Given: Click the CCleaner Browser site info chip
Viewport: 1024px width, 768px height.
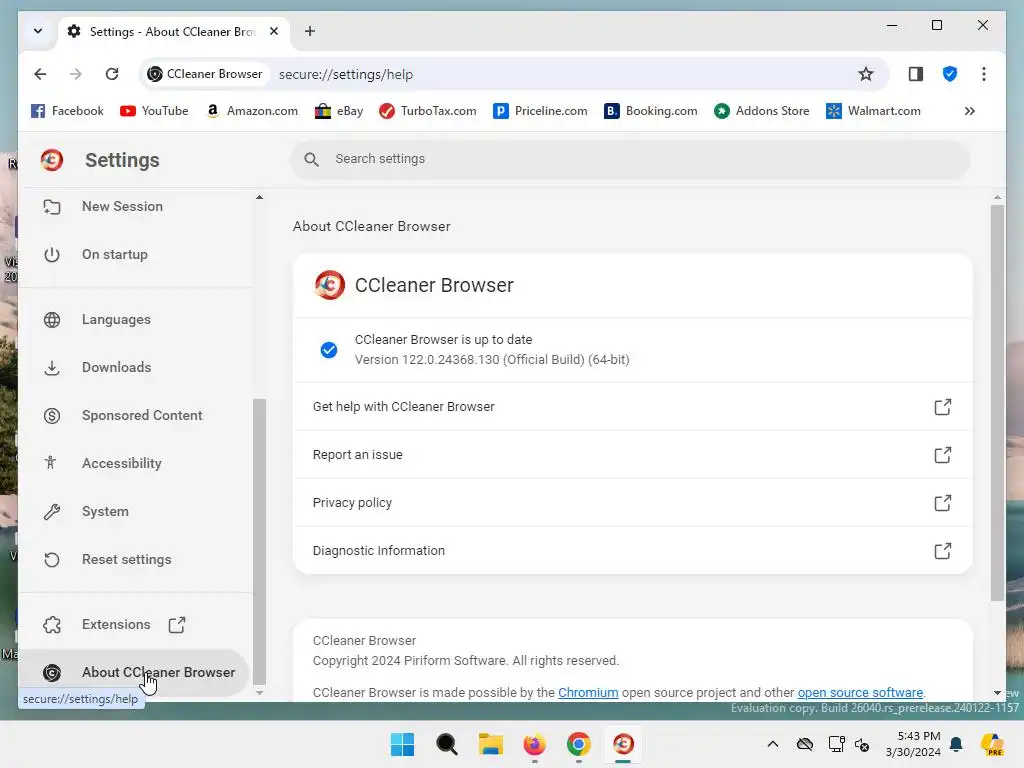Looking at the screenshot, I should [x=205, y=74].
